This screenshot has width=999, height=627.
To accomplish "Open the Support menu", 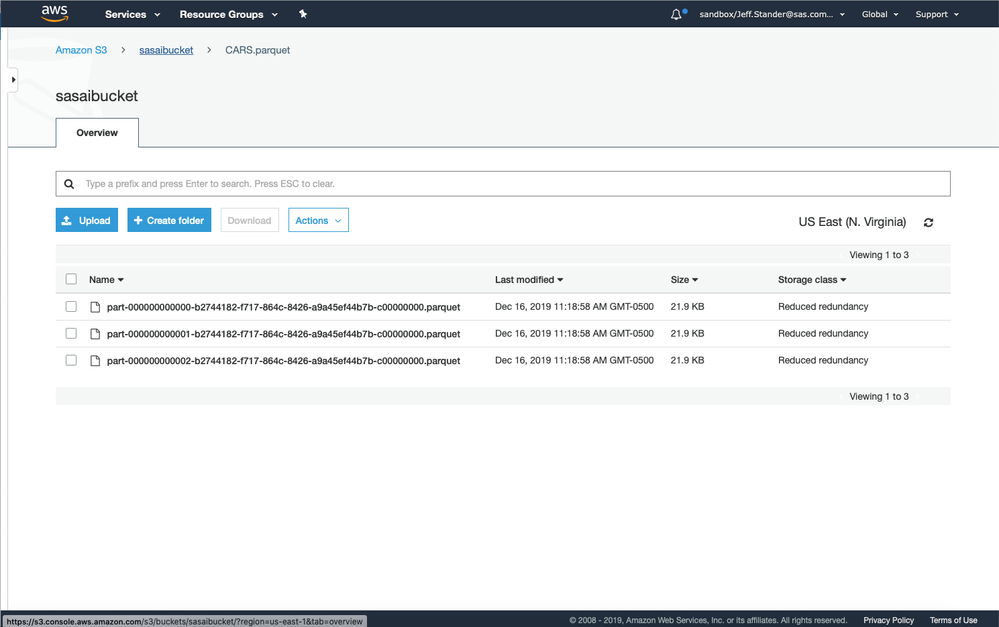I will [x=937, y=15].
